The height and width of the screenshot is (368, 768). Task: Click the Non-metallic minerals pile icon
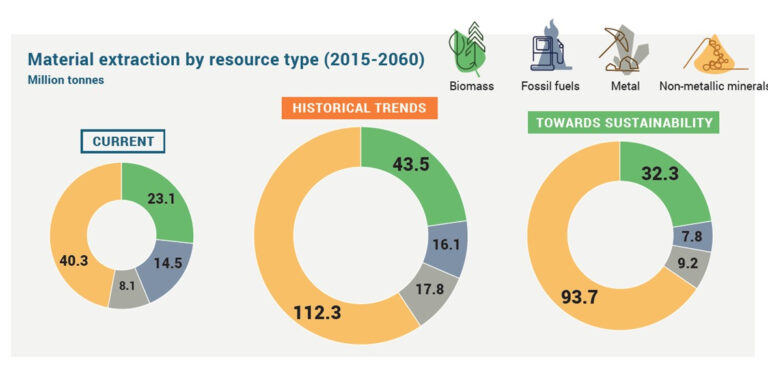[x=716, y=53]
